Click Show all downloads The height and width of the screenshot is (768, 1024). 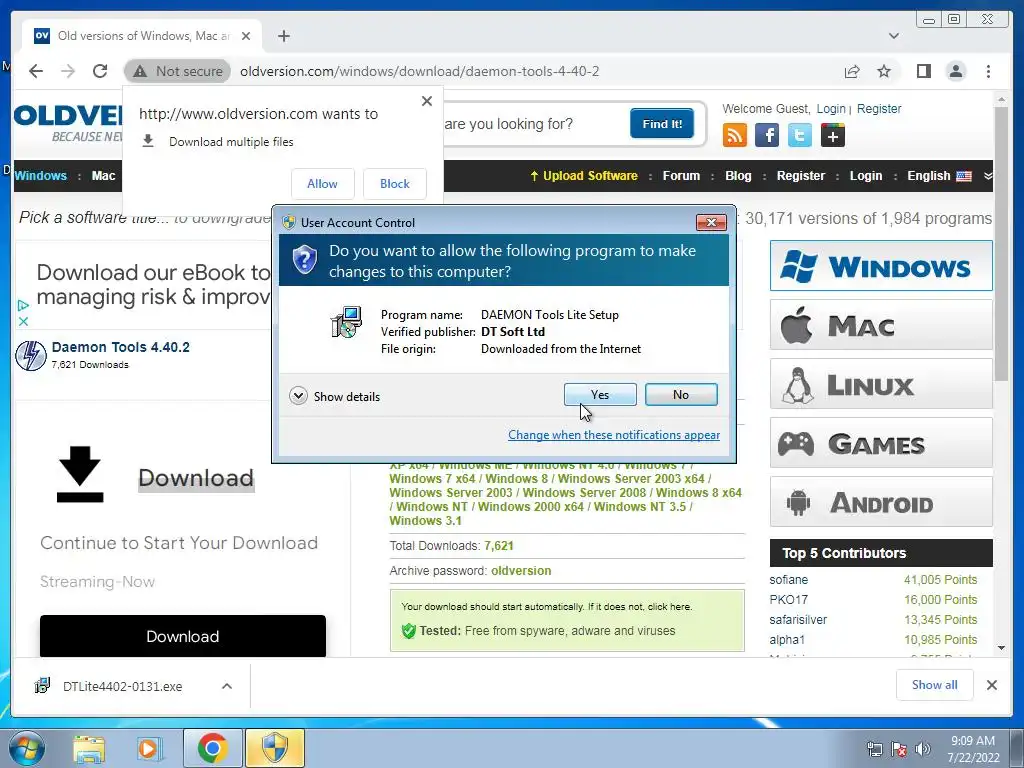[x=935, y=684]
